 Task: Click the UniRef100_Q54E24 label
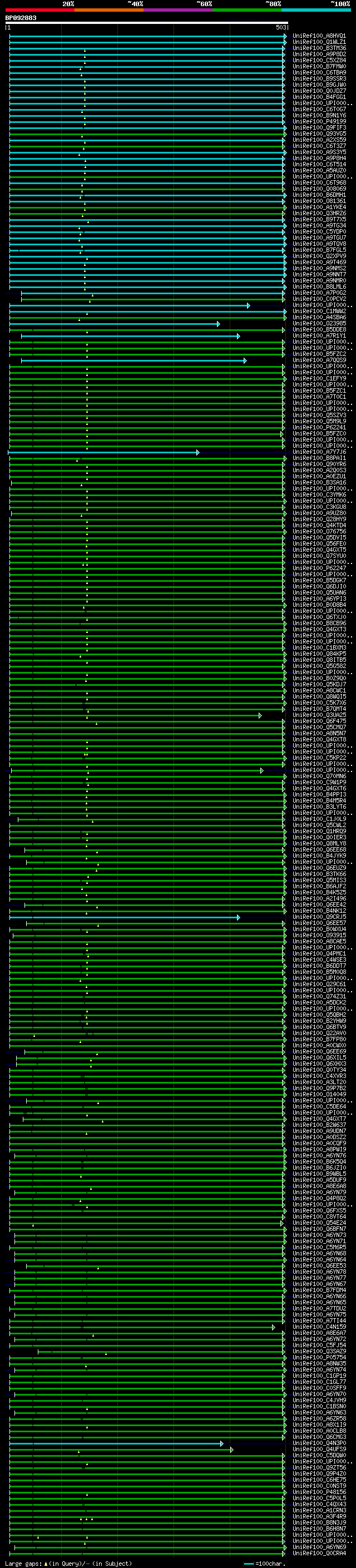tap(319, 1222)
